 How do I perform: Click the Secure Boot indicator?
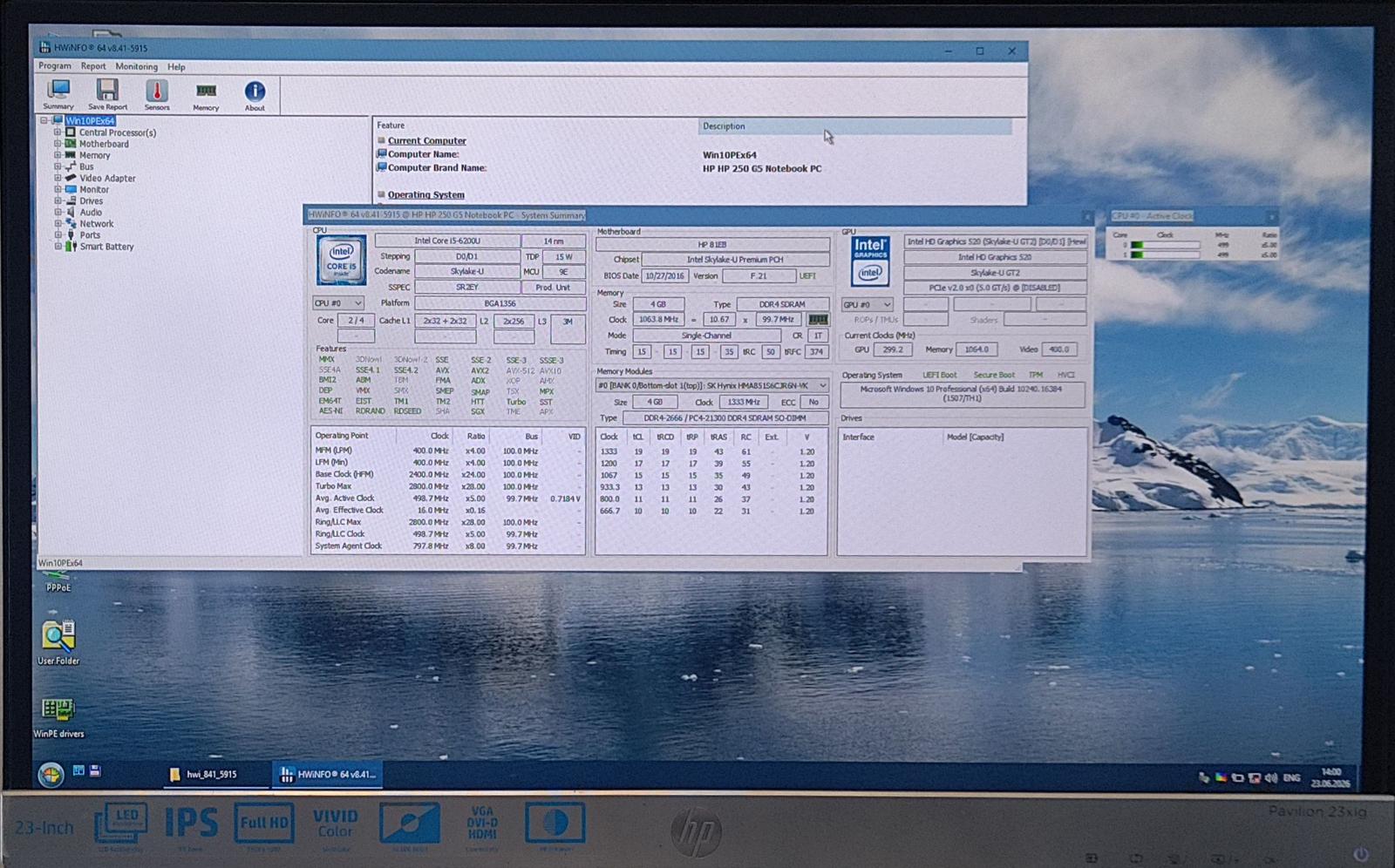click(x=994, y=375)
